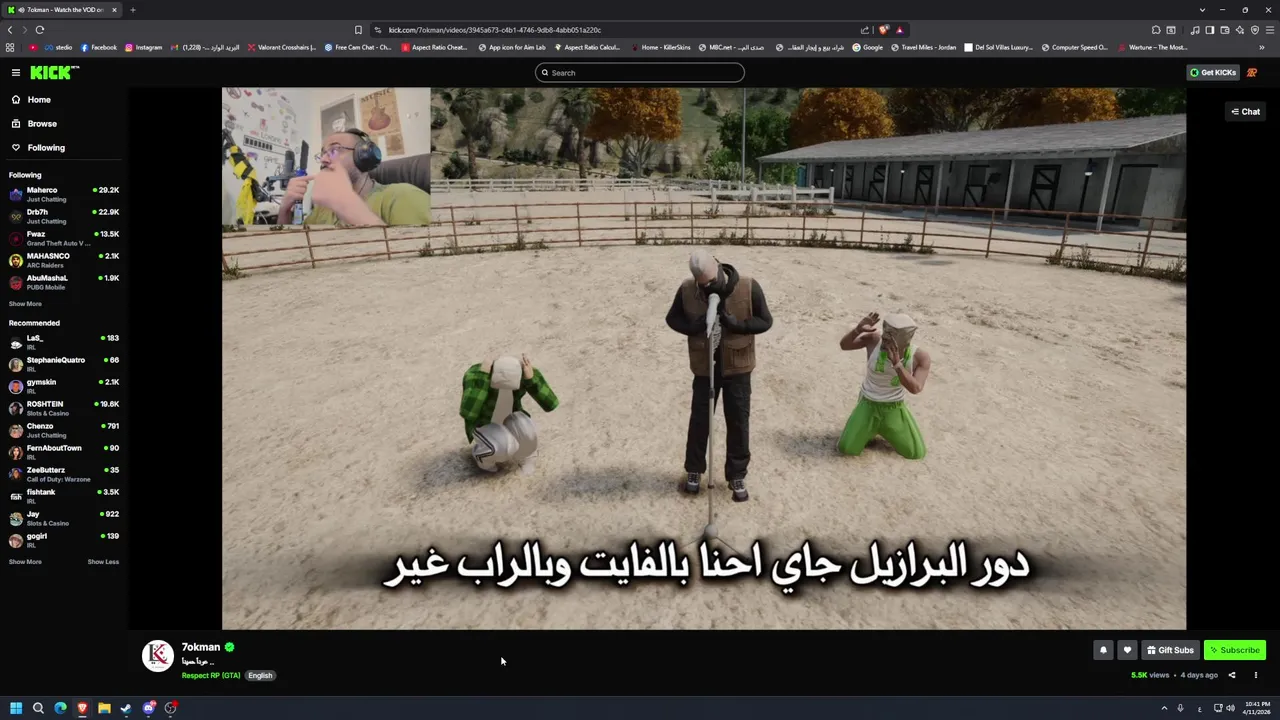Open the browser extensions puzzle icon
The width and height of the screenshot is (1280, 720).
point(1156,30)
